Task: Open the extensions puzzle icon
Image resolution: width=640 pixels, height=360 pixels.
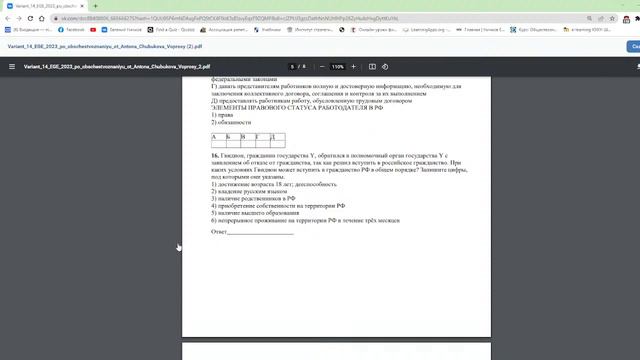Action: point(637,19)
